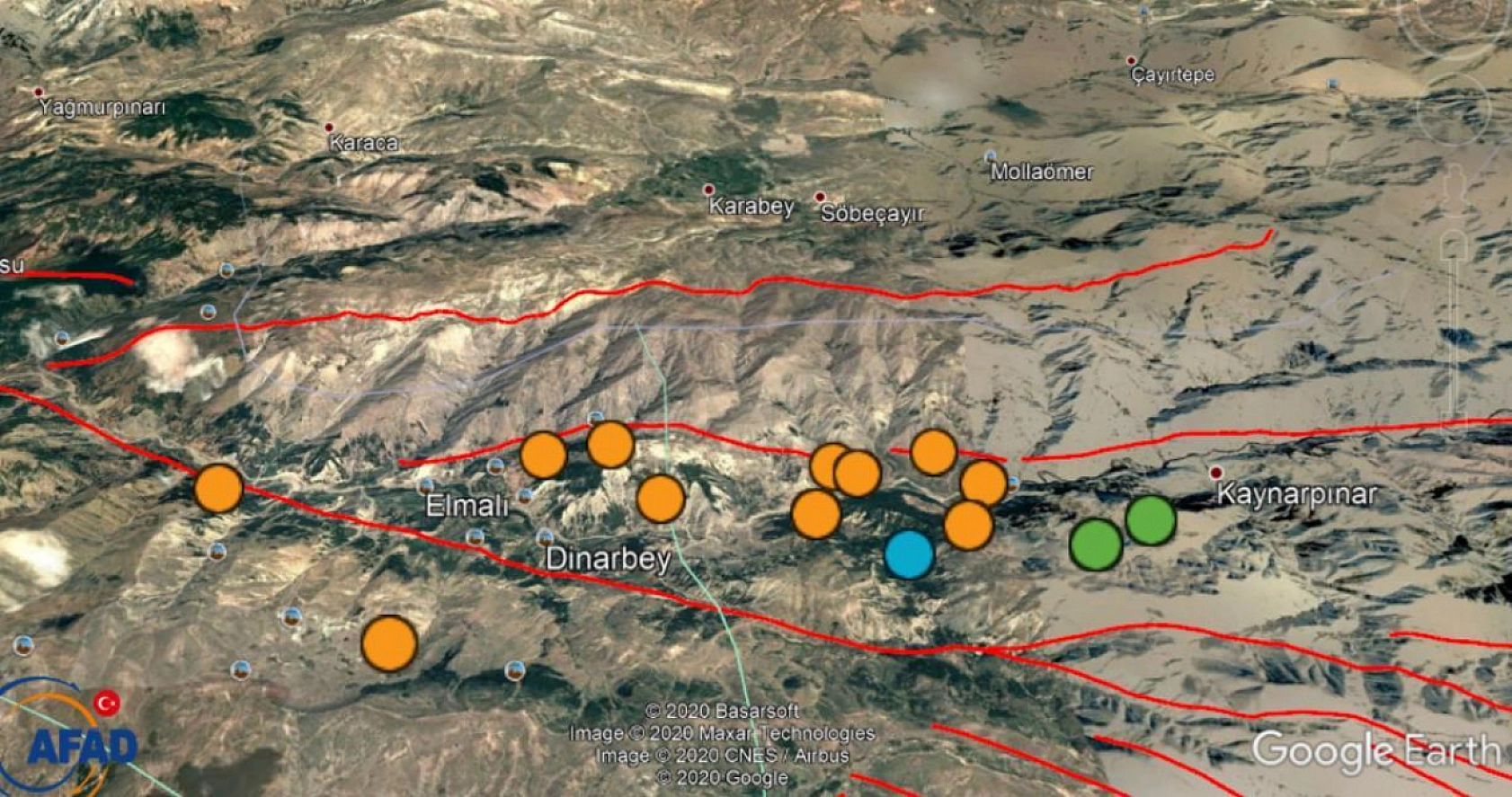This screenshot has width=1512, height=797.
Task: Open the Karabey place pin
Action: (708, 190)
